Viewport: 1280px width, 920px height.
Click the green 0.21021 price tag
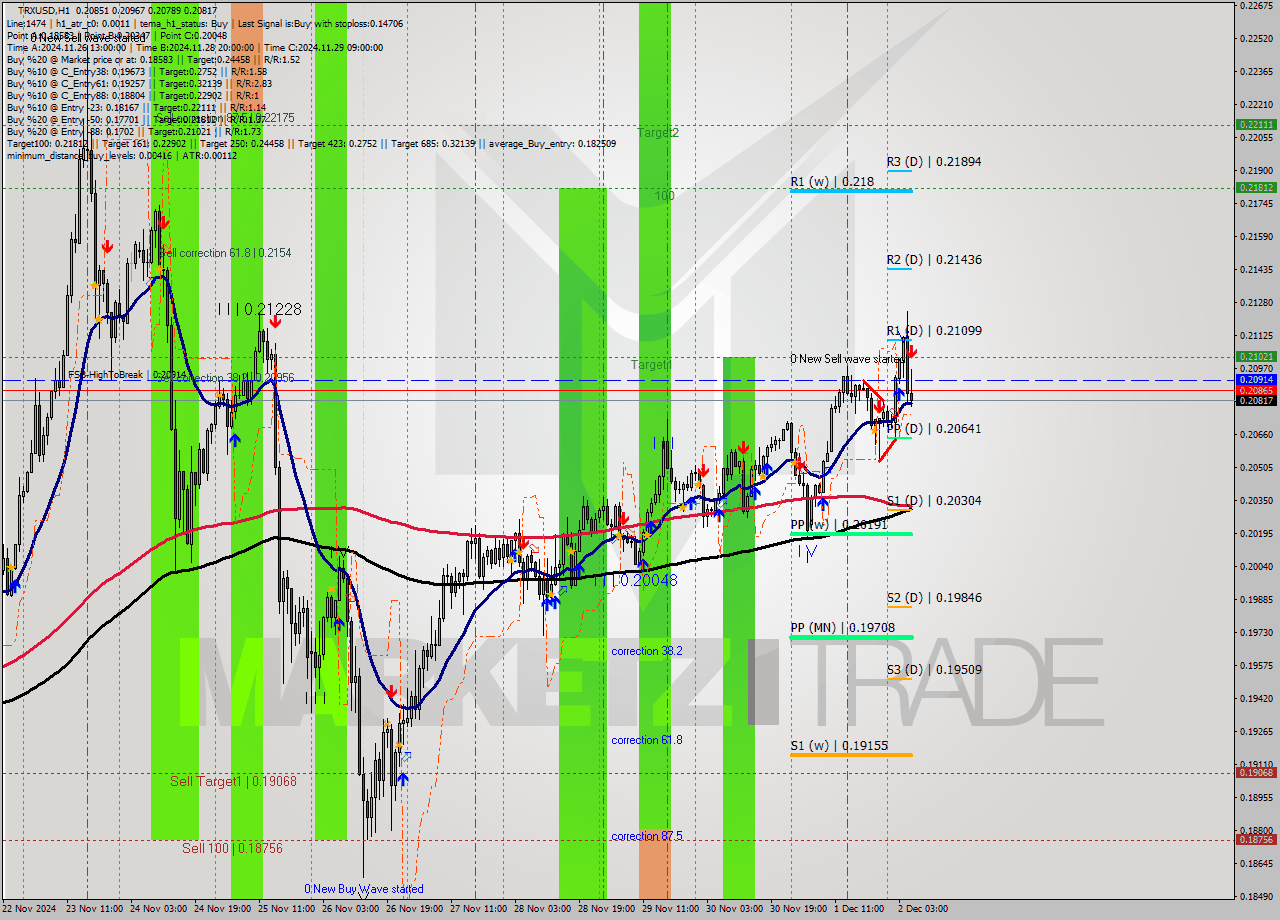(x=1256, y=356)
